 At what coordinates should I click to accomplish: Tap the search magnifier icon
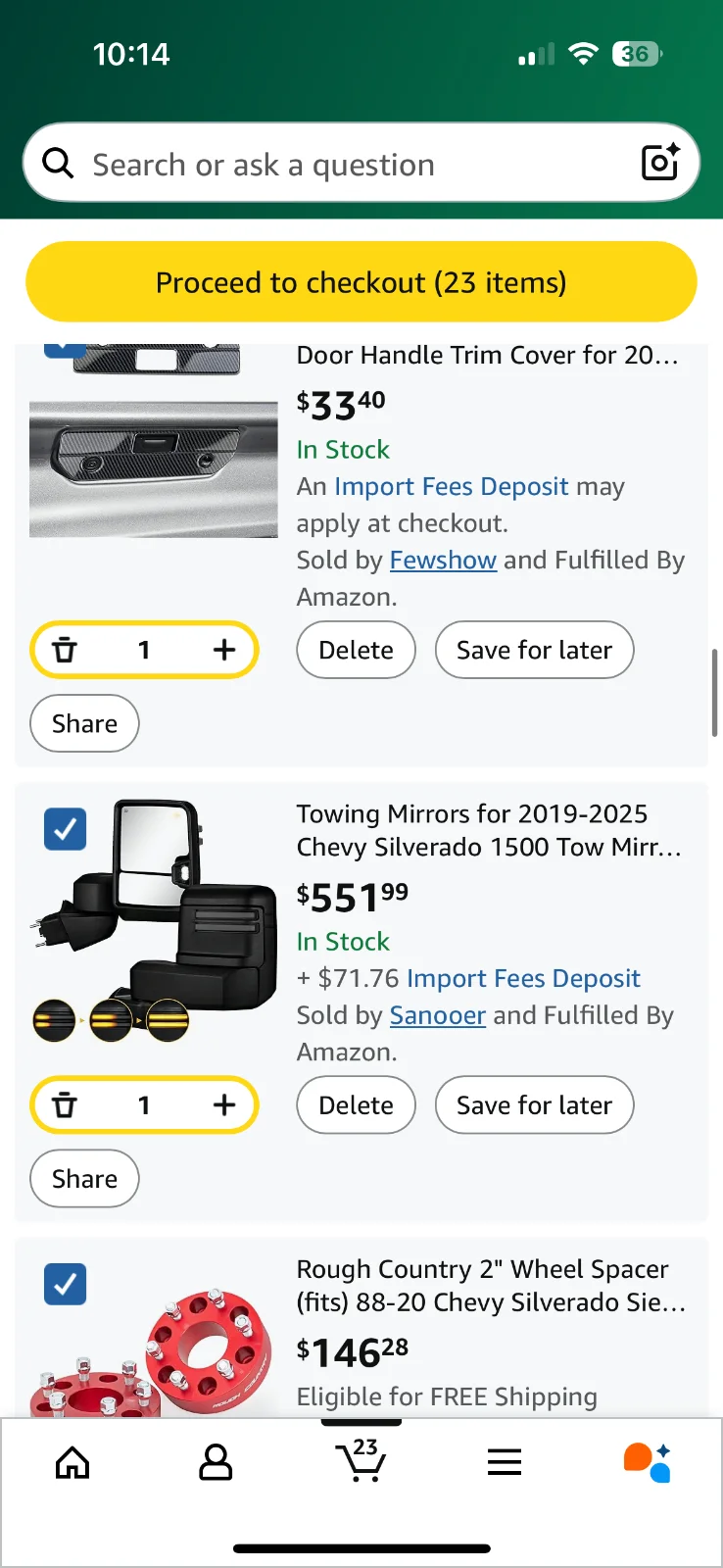coord(59,164)
